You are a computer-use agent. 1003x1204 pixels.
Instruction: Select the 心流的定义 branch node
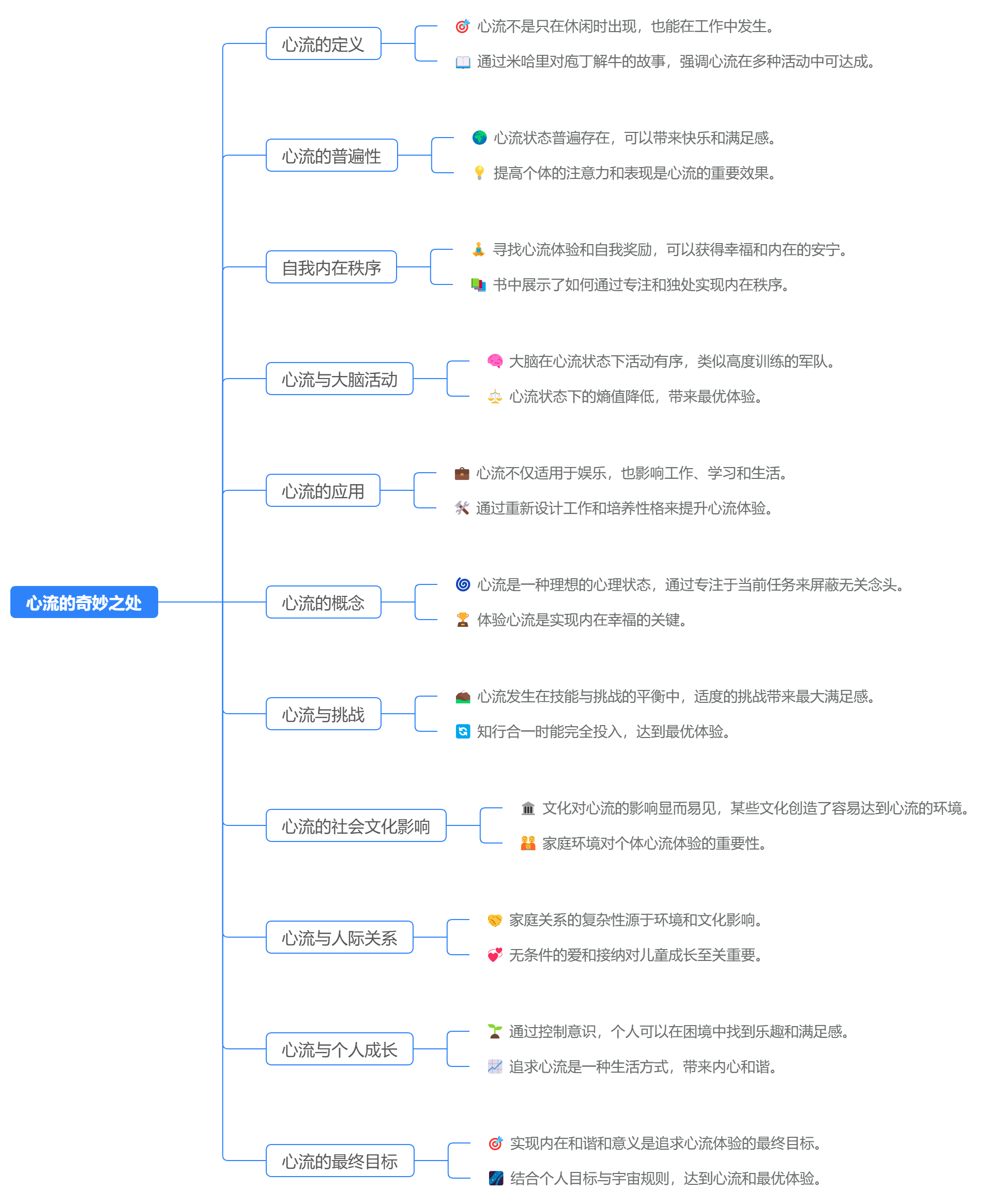(x=323, y=43)
